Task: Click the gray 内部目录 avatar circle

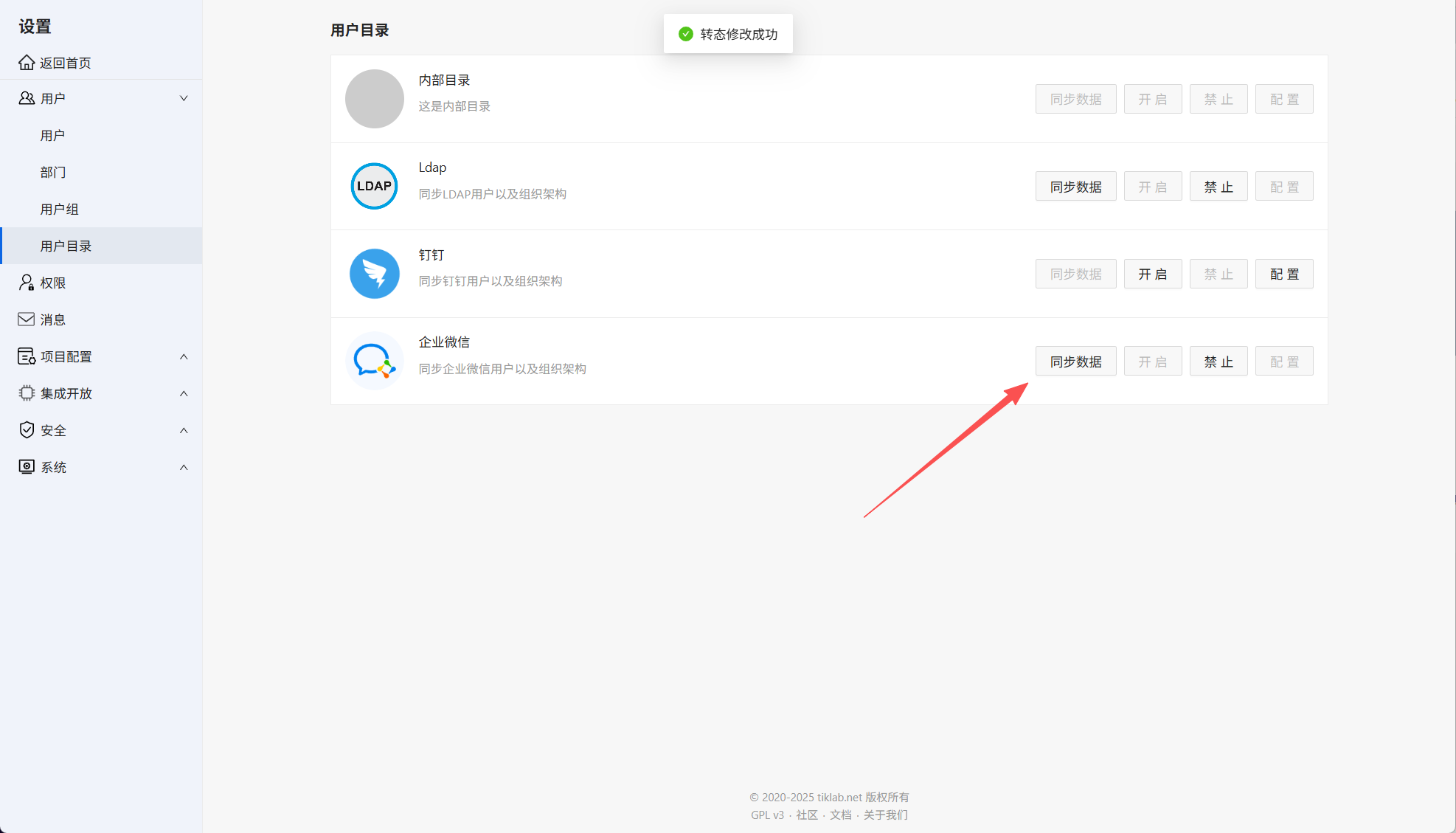Action: [x=374, y=99]
